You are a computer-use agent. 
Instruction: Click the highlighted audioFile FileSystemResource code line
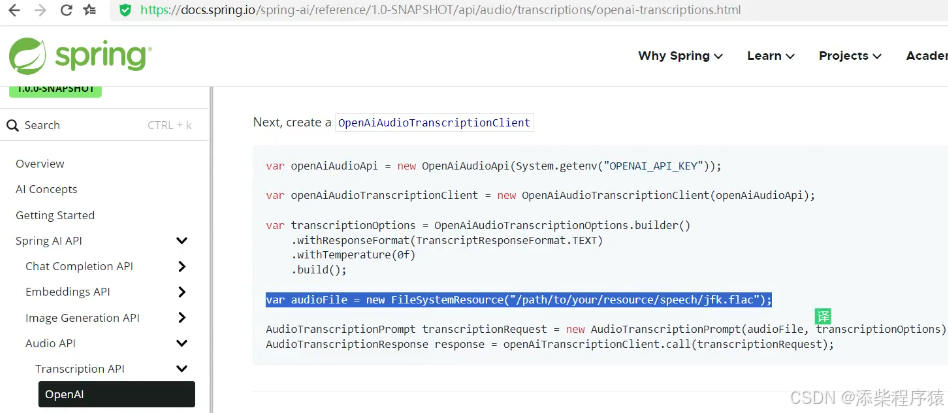[519, 300]
